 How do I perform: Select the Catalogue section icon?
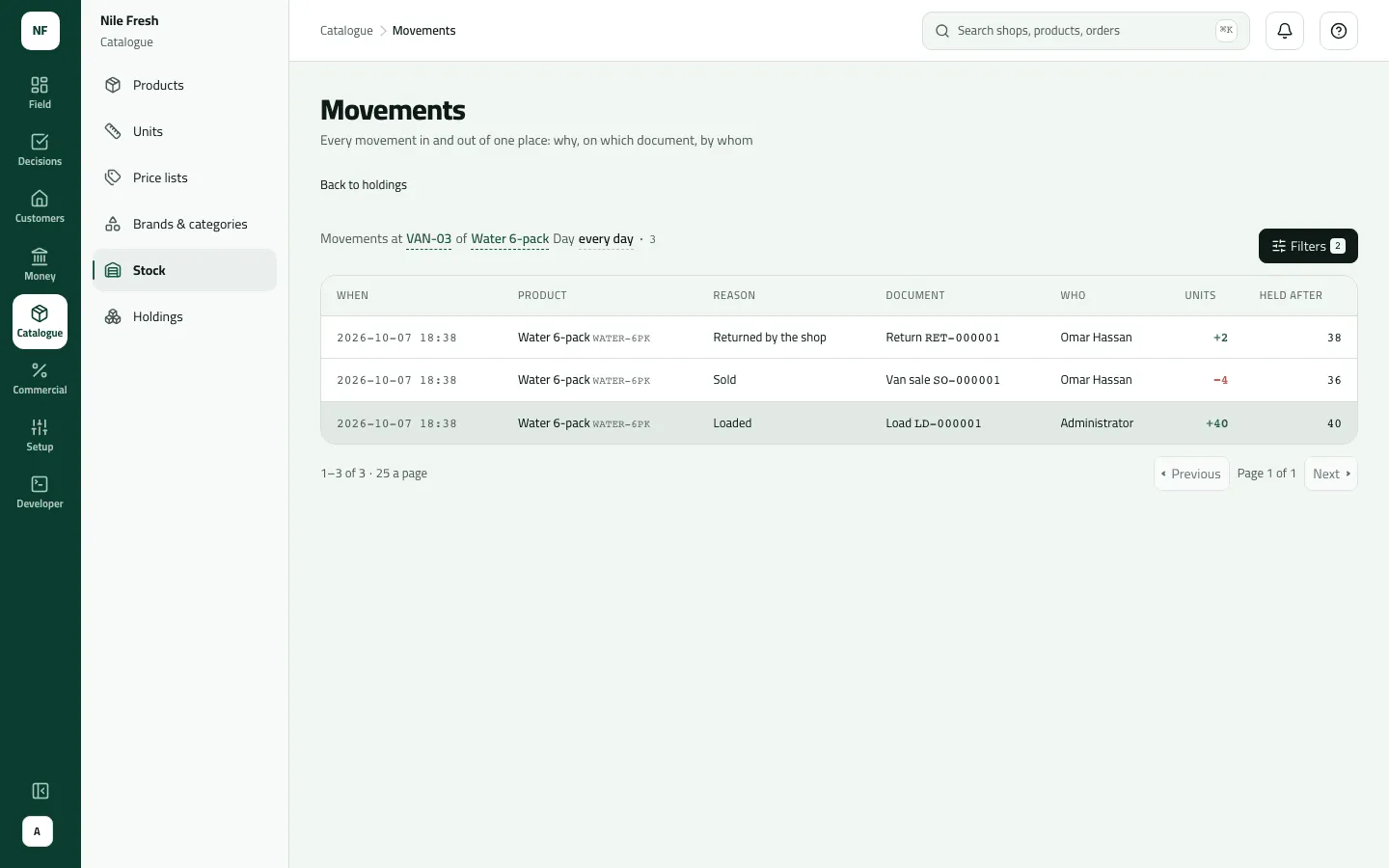click(40, 321)
